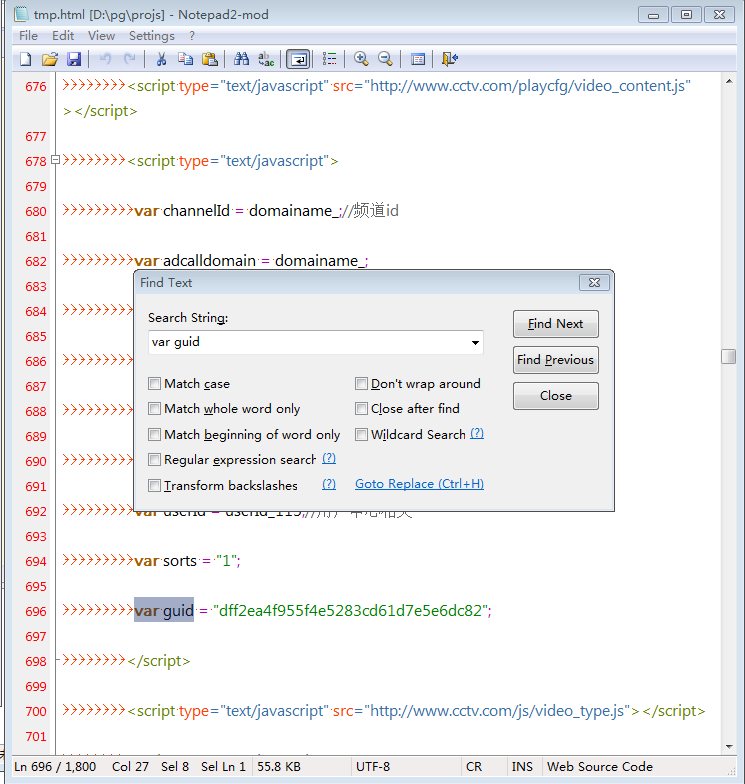Click the Close button in Find Text

click(x=556, y=396)
